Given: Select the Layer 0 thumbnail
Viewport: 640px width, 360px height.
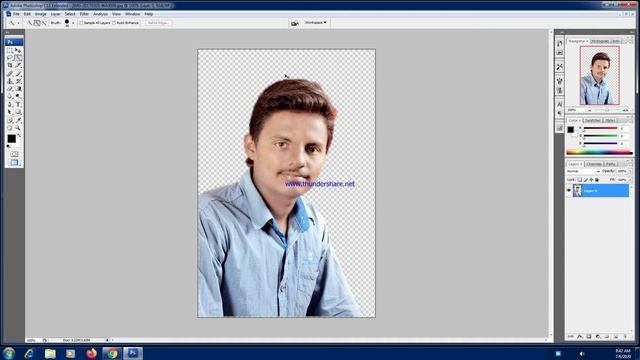Looking at the screenshot, I should click(x=577, y=191).
